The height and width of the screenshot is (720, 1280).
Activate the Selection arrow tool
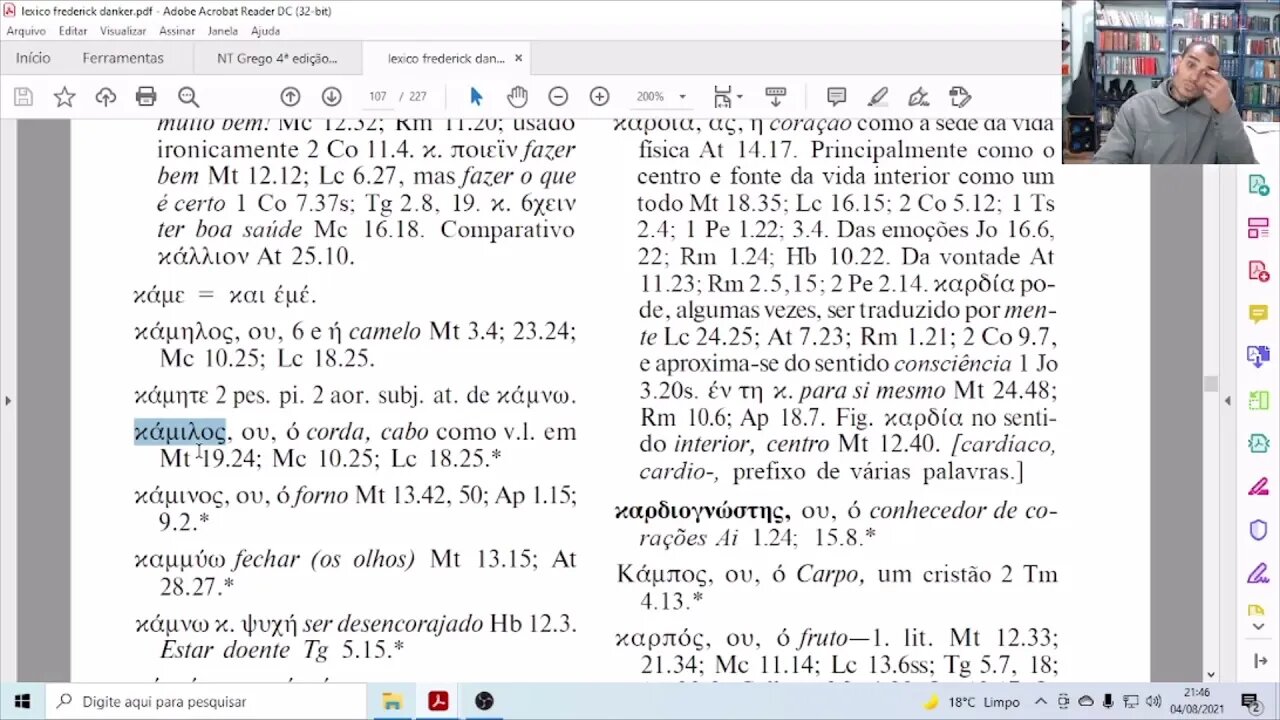476,97
